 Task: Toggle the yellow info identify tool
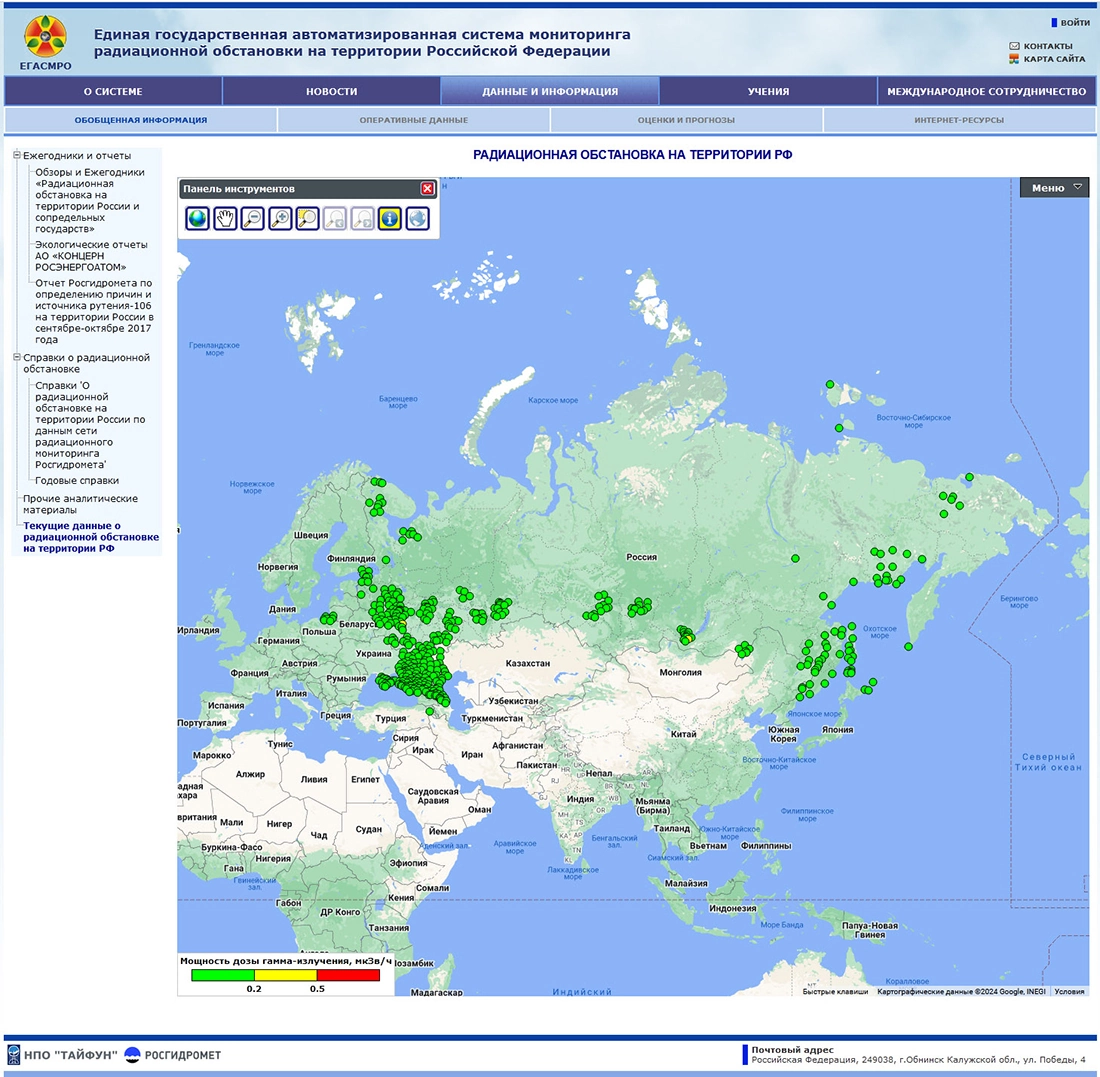(x=390, y=218)
